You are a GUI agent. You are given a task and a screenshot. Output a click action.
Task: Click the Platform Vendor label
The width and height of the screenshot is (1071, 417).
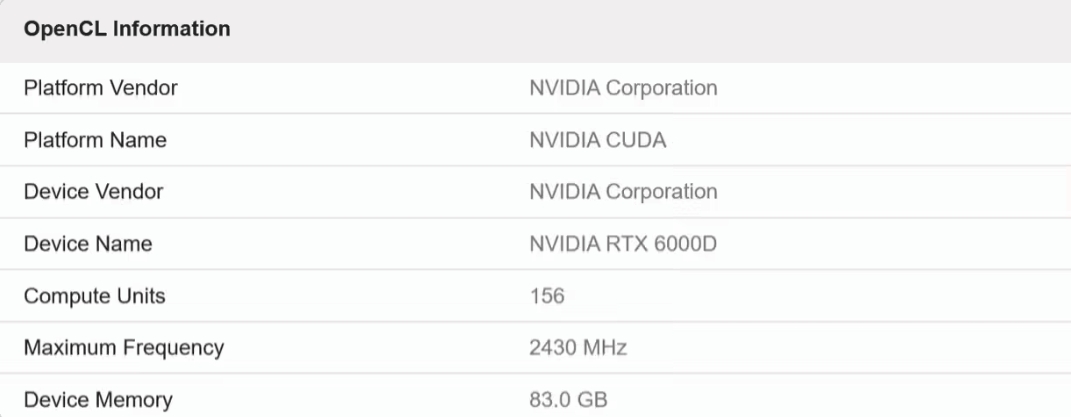(100, 88)
